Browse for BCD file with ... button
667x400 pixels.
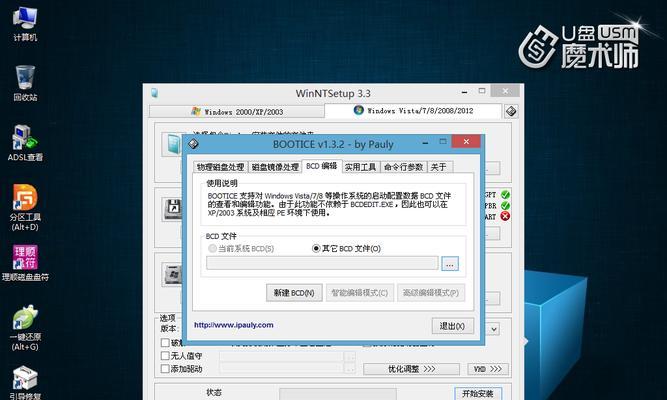click(x=450, y=263)
